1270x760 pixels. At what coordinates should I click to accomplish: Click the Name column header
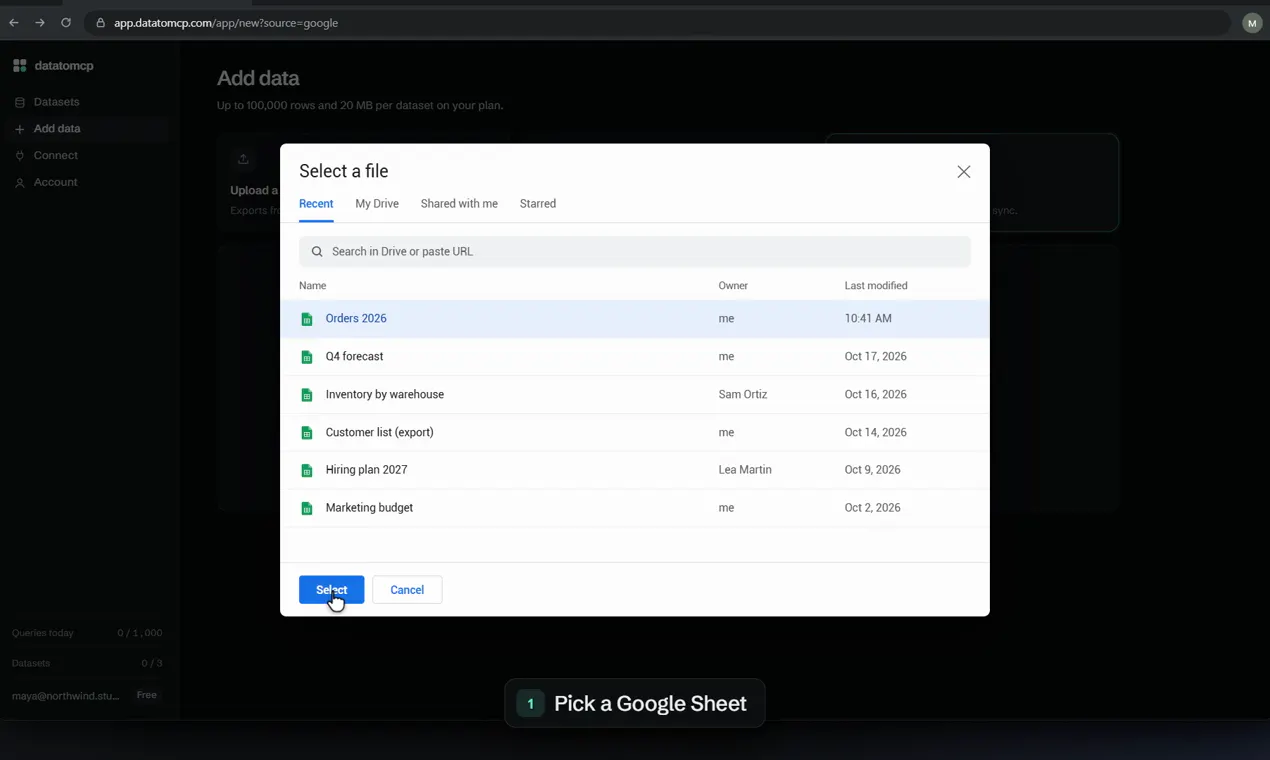(313, 286)
